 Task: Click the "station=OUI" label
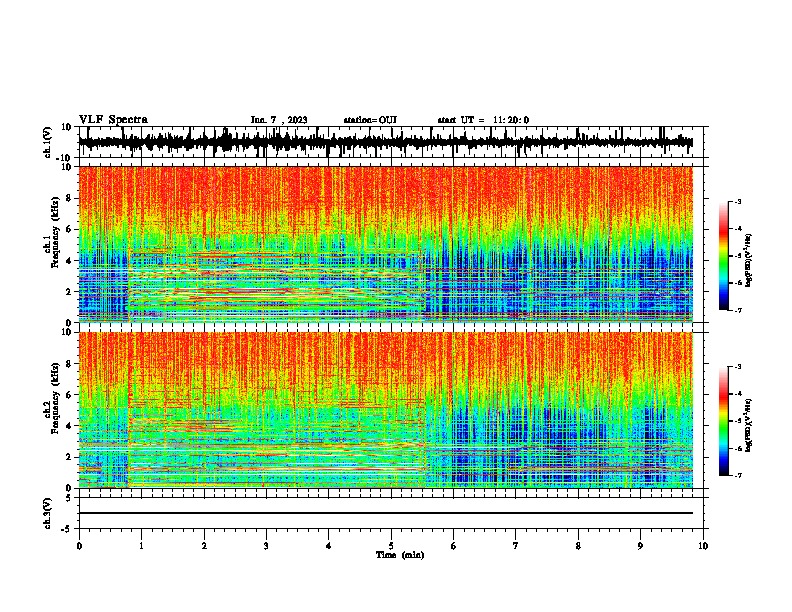(x=370, y=120)
